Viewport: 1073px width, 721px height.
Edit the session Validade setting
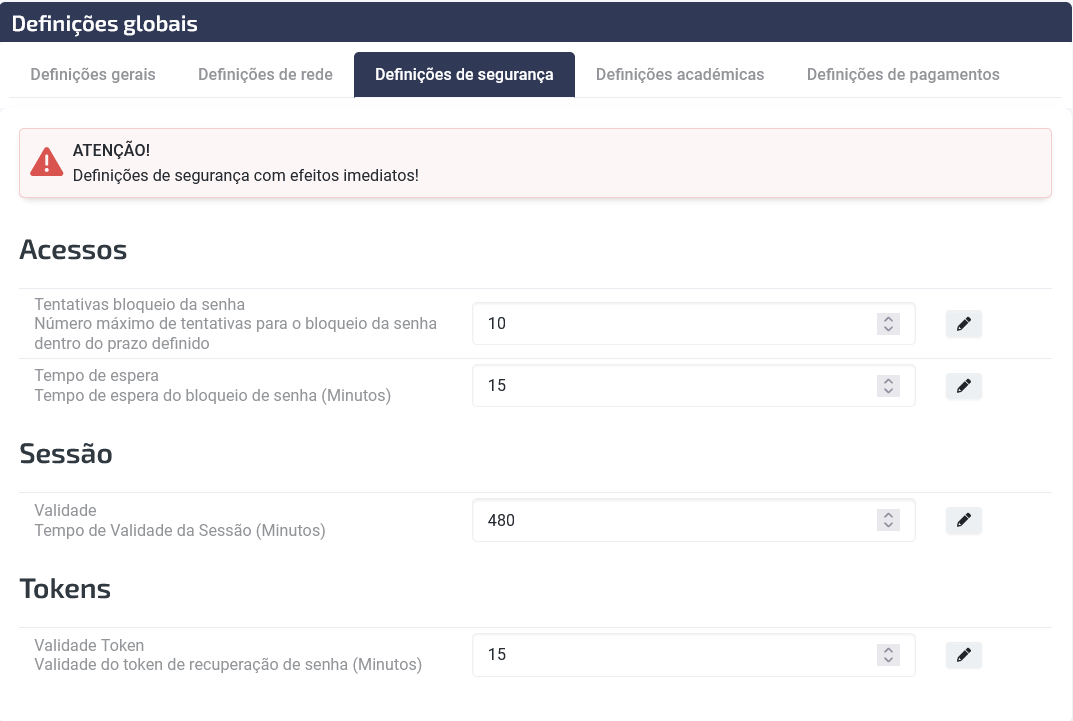pos(964,521)
